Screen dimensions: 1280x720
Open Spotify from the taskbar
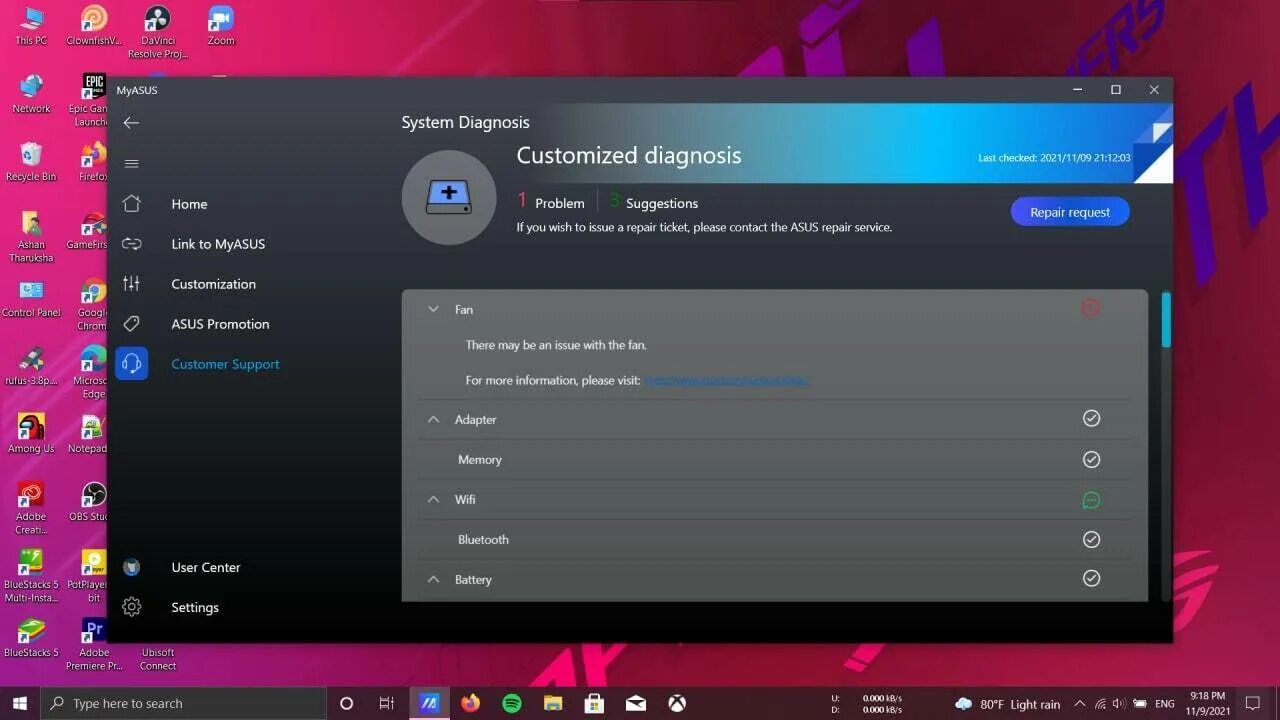tap(512, 703)
